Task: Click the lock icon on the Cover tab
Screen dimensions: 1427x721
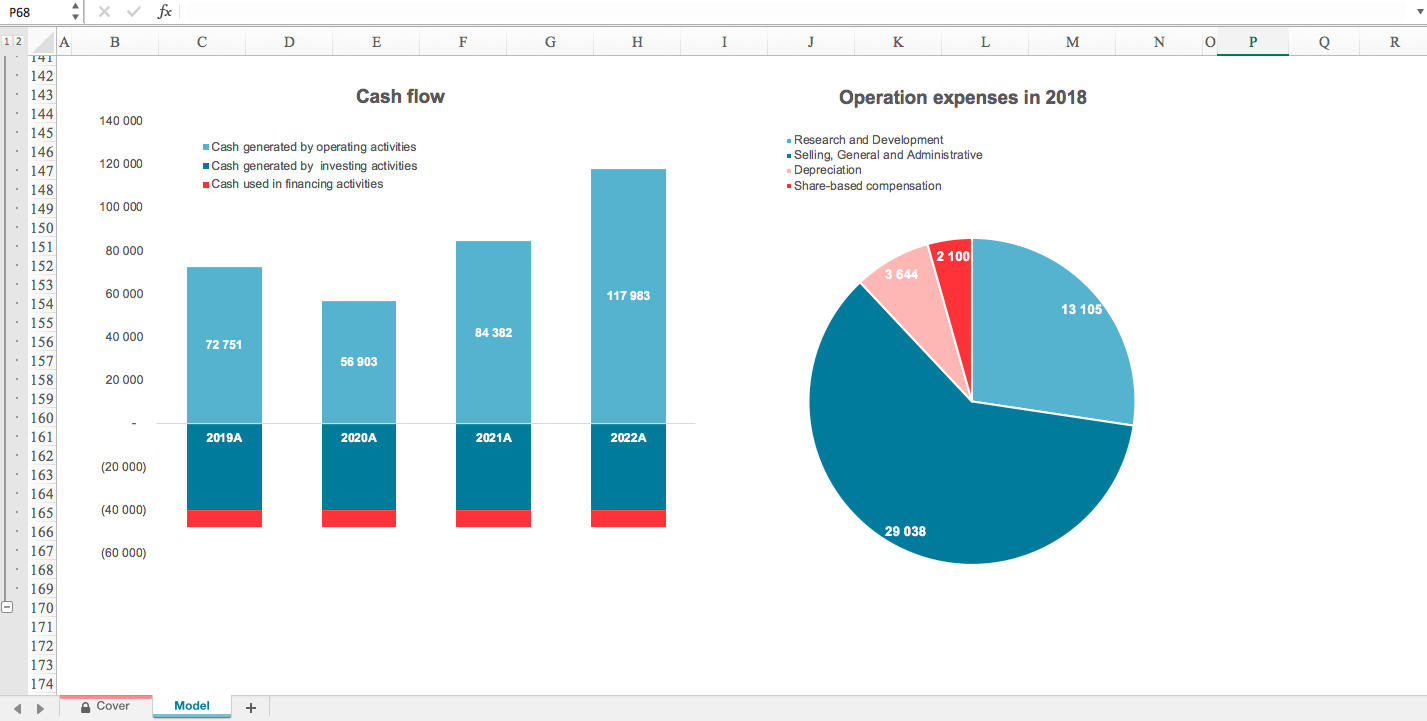Action: point(87,706)
